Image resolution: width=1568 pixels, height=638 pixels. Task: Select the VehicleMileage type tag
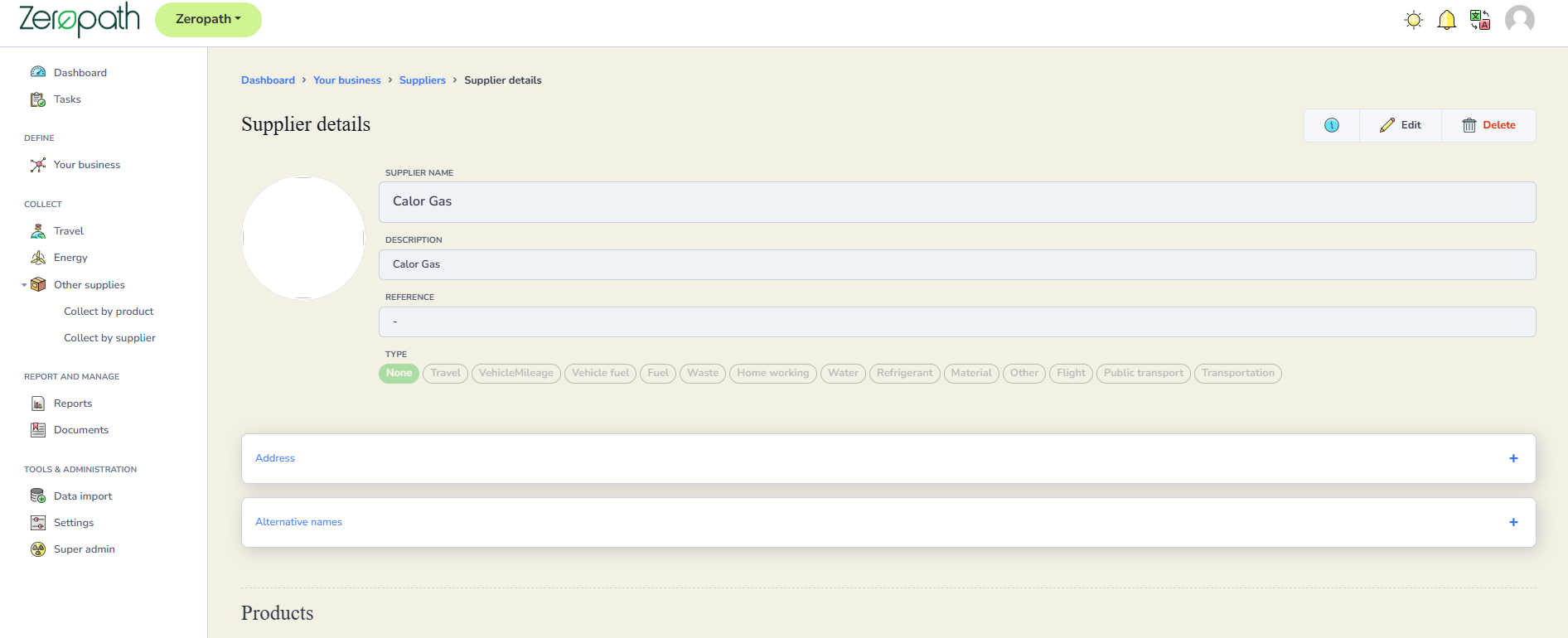[x=515, y=373]
